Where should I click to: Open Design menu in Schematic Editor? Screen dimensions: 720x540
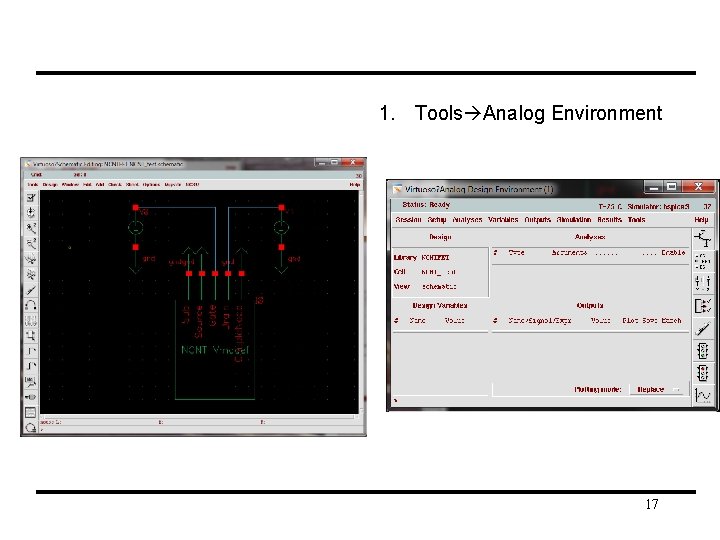point(50,185)
